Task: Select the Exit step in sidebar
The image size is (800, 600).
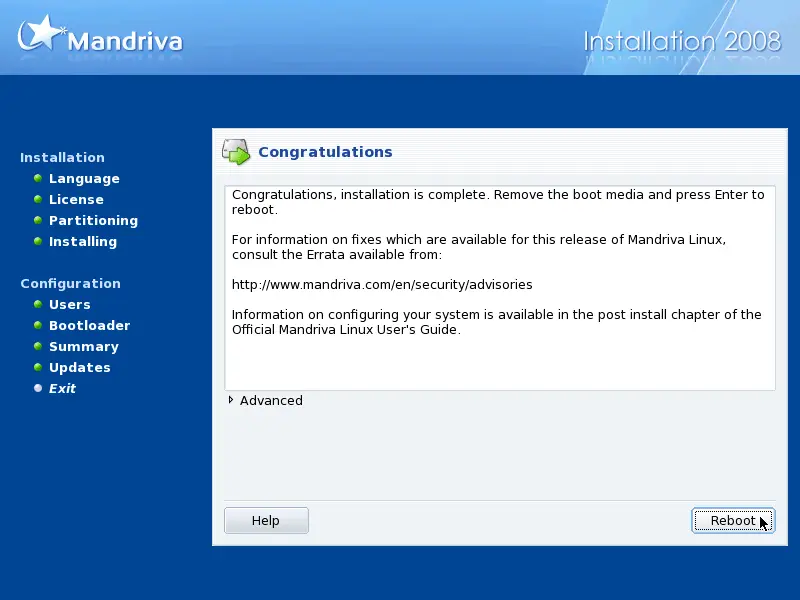Action: (x=62, y=388)
